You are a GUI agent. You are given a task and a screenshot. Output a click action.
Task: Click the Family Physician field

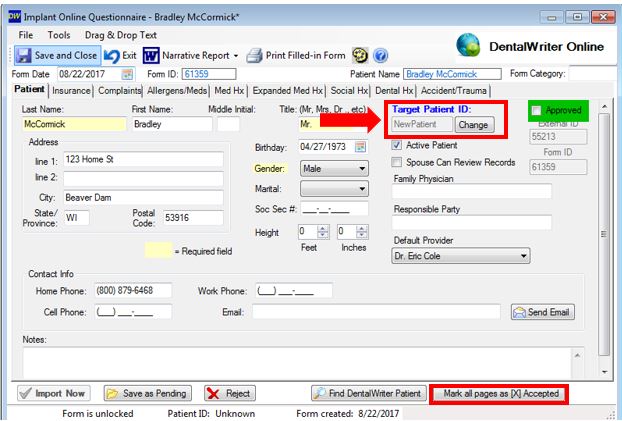tap(472, 191)
